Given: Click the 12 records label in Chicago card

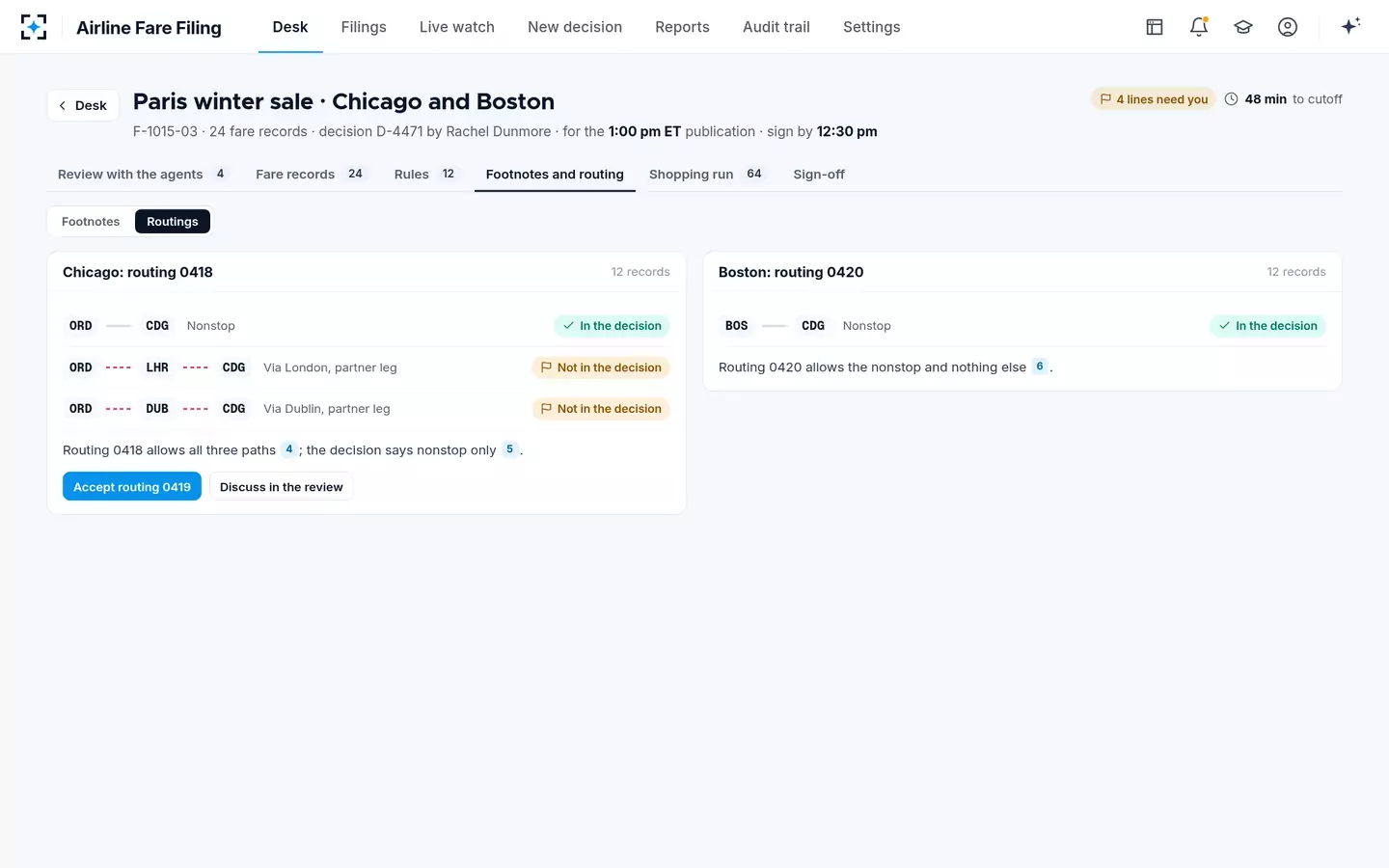Looking at the screenshot, I should tap(640, 272).
